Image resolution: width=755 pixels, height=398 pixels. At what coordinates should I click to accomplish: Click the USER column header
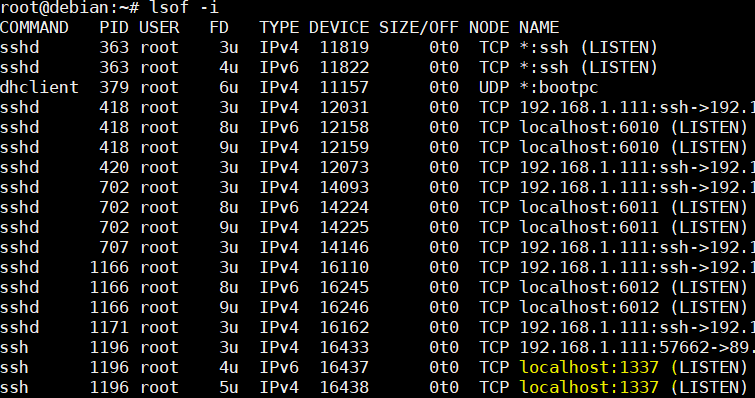[x=159, y=27]
